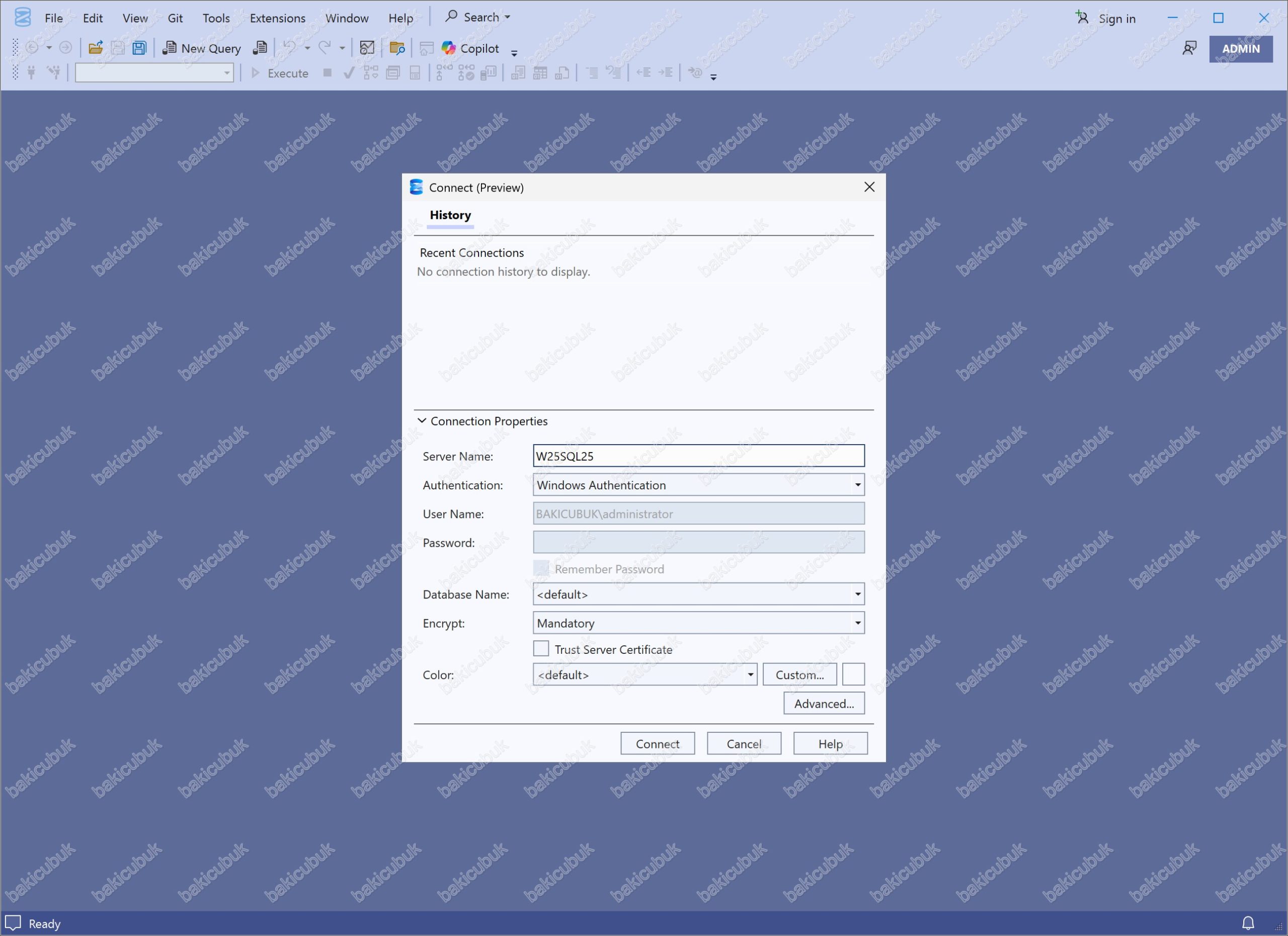Click the Decrease Indent icon

(x=643, y=72)
